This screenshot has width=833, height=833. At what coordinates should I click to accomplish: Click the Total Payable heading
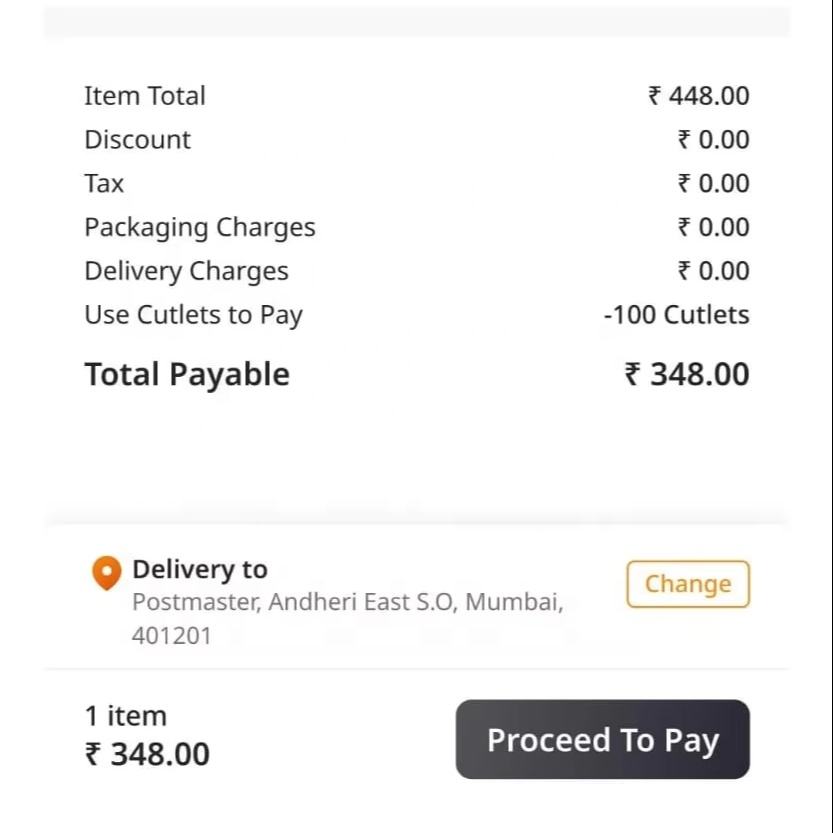point(187,375)
